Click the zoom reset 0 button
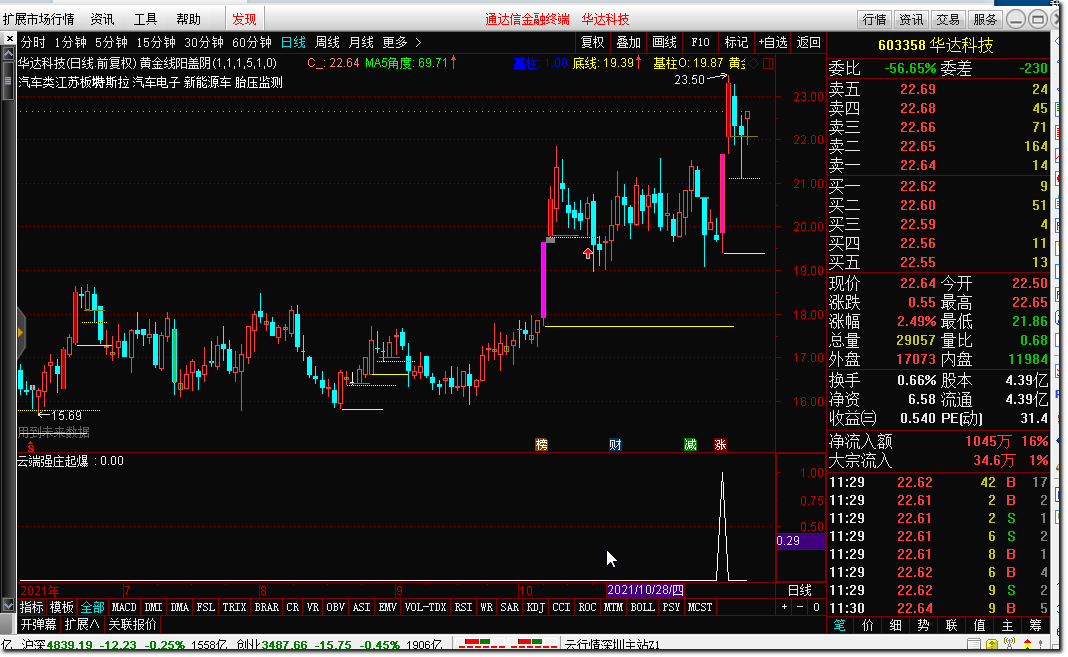Screen dimensions: 1068x657 coord(816,607)
